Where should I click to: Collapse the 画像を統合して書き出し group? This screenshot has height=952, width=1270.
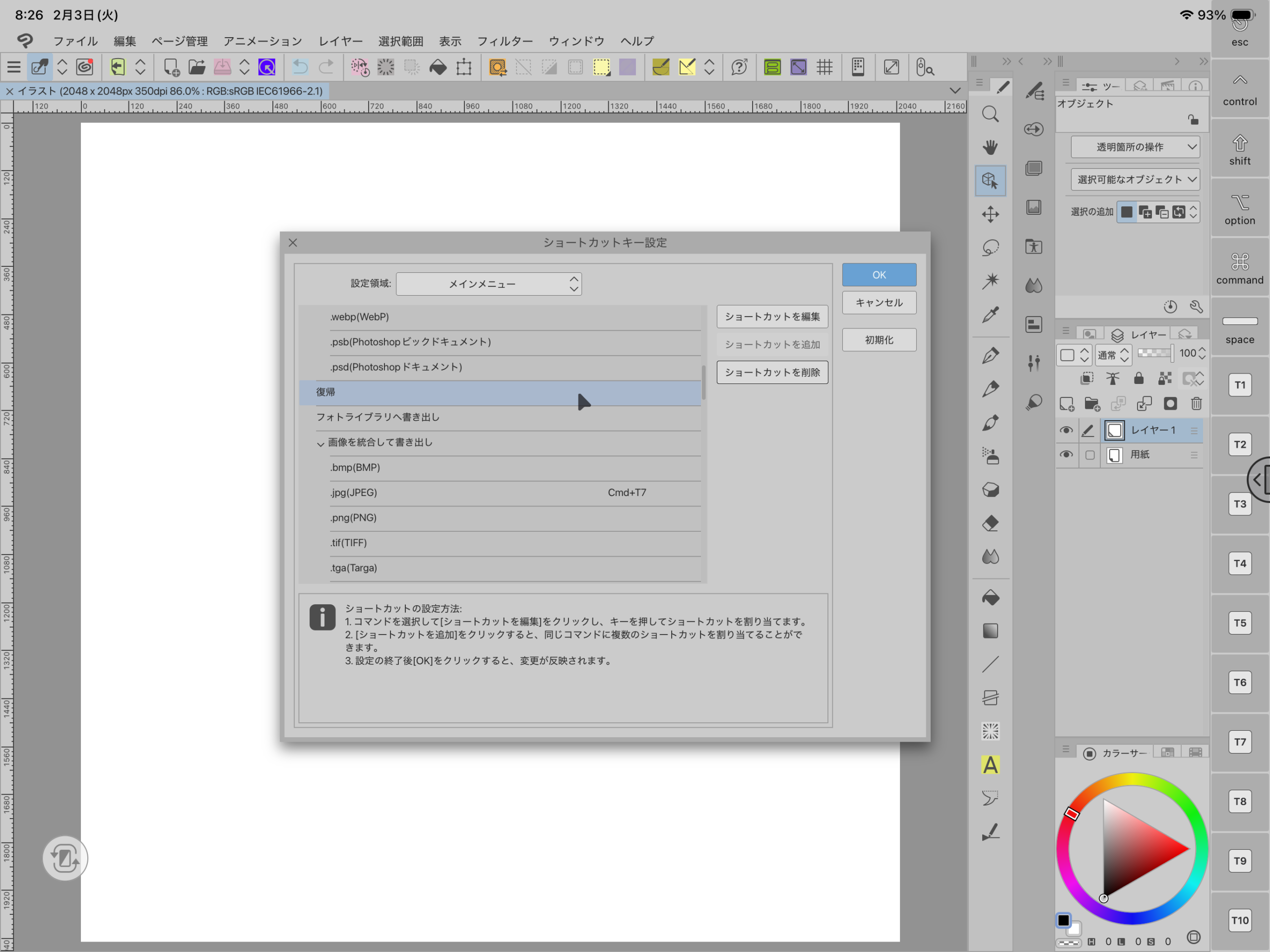(x=320, y=444)
